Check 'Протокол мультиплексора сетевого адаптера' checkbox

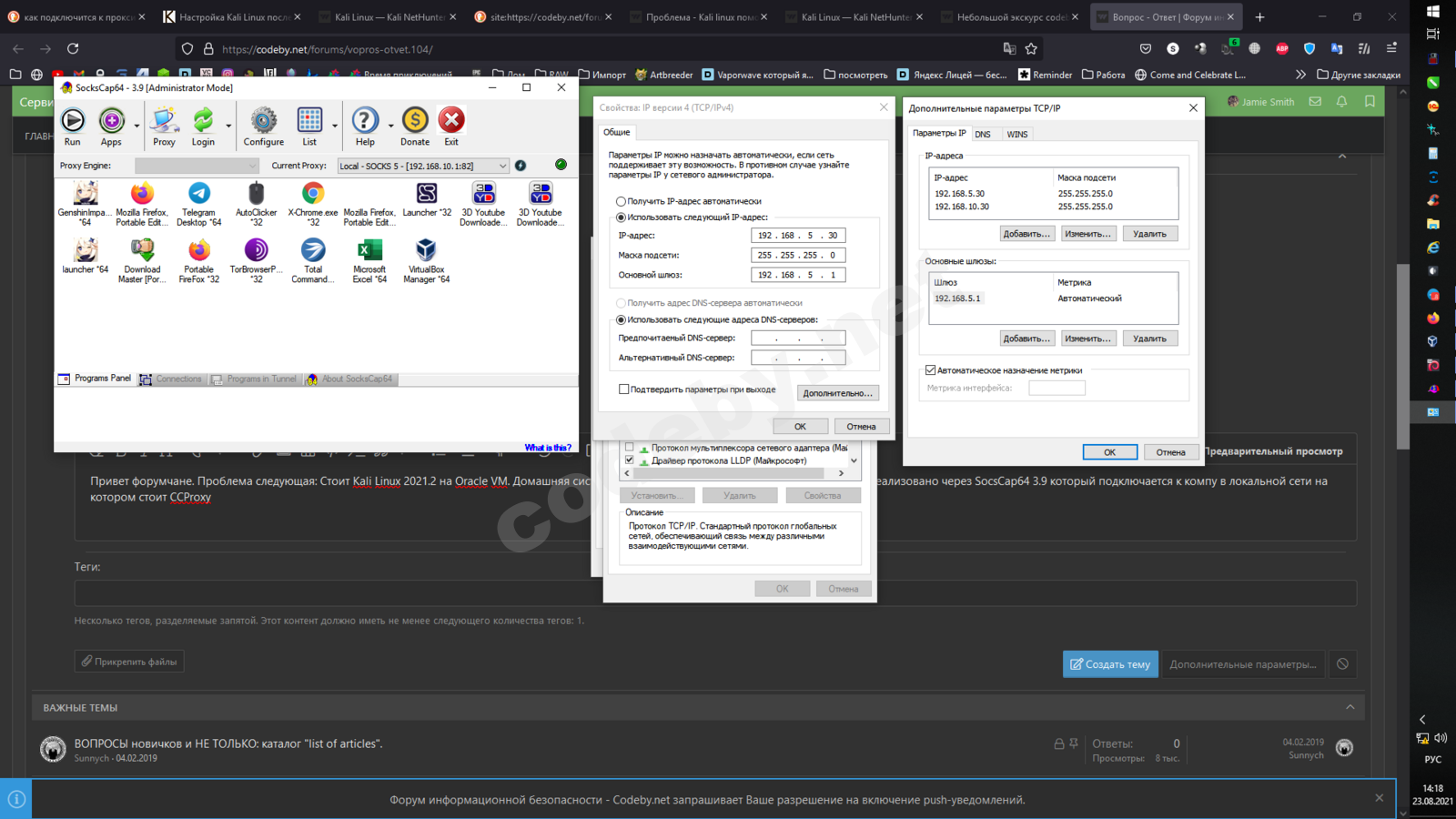point(629,448)
